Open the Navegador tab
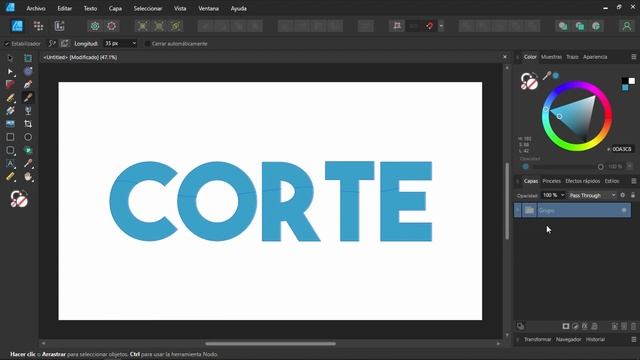The width and height of the screenshot is (640, 360). 568,339
